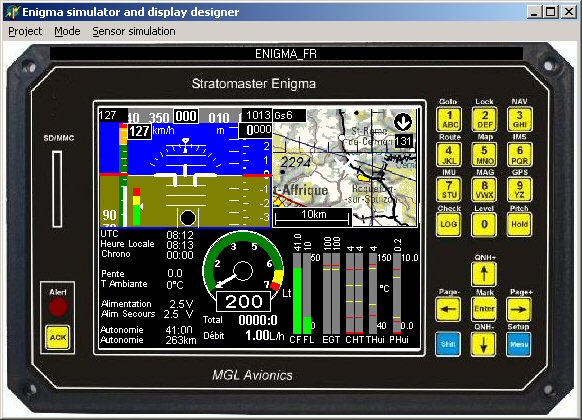Maximize the Enigma simulator window
The image size is (582, 420).
tap(551, 12)
